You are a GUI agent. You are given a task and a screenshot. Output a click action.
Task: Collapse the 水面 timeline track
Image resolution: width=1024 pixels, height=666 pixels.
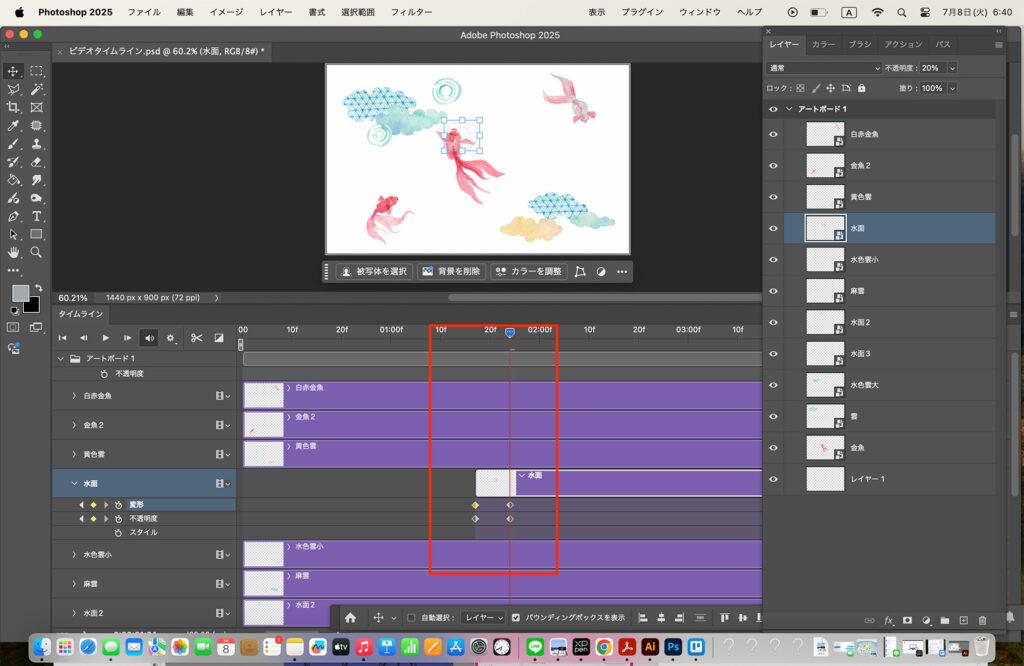click(74, 484)
